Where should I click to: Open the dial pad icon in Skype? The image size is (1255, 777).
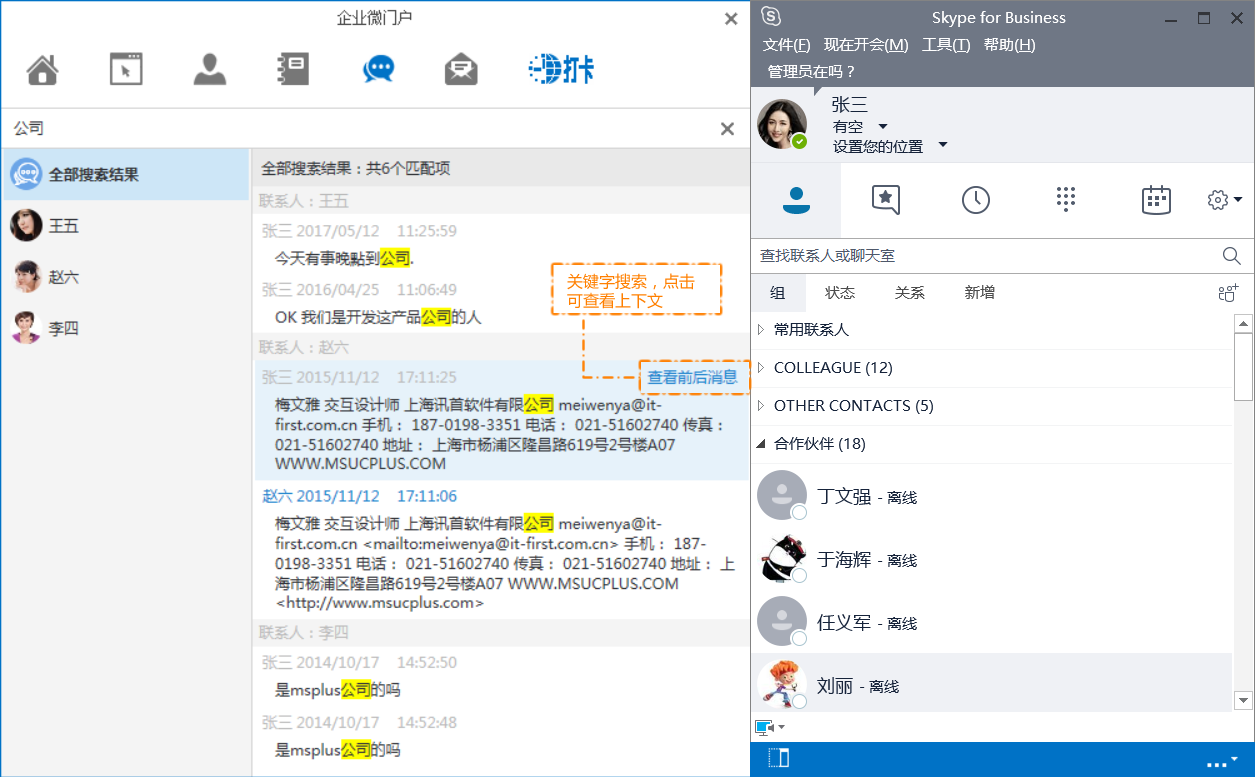coord(1066,200)
